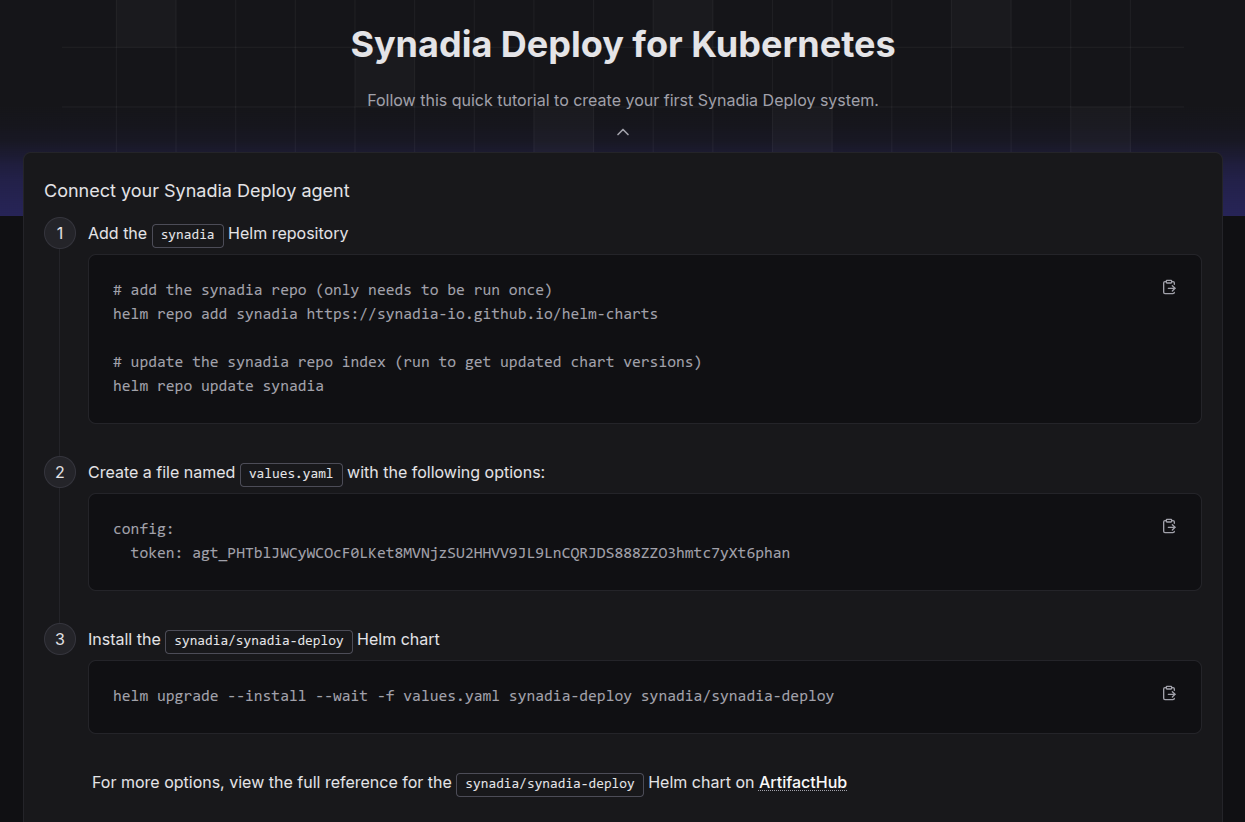Viewport: 1245px width, 822px height.
Task: Copy the helm repo add commands
Action: (1169, 287)
